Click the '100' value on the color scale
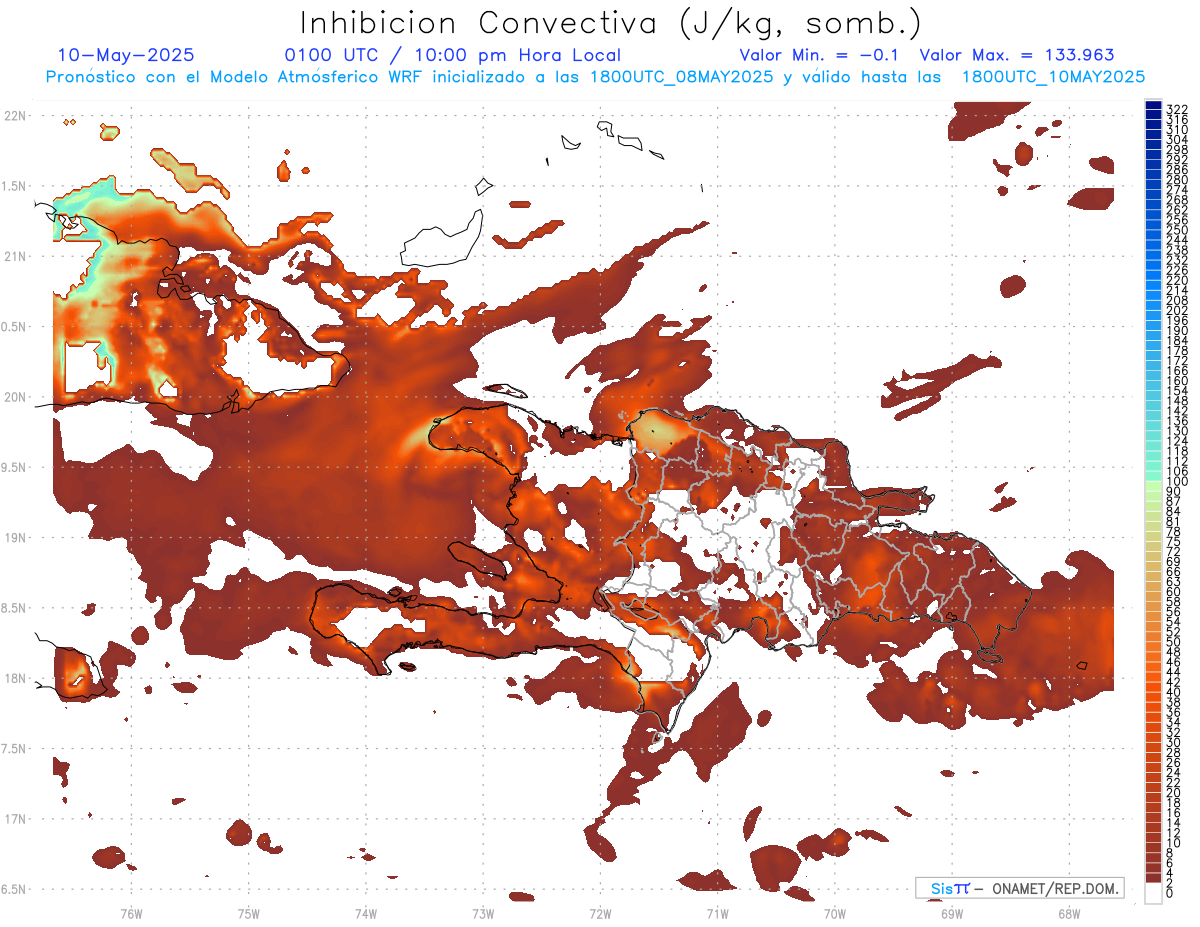 (x=1177, y=483)
